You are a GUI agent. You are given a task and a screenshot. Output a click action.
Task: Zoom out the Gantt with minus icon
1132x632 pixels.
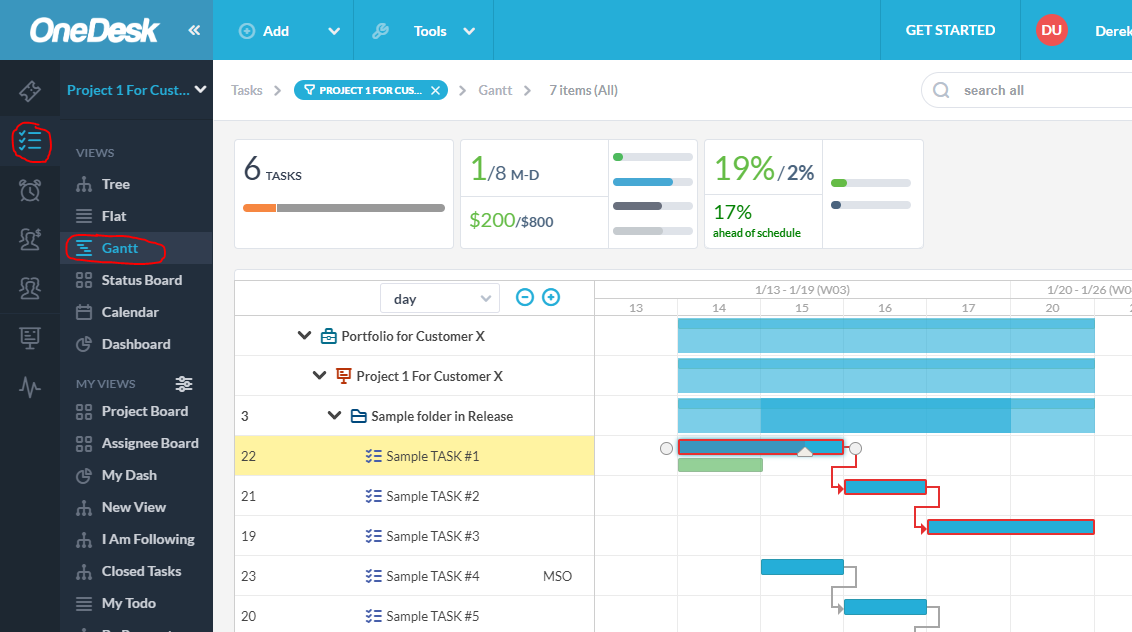point(525,298)
